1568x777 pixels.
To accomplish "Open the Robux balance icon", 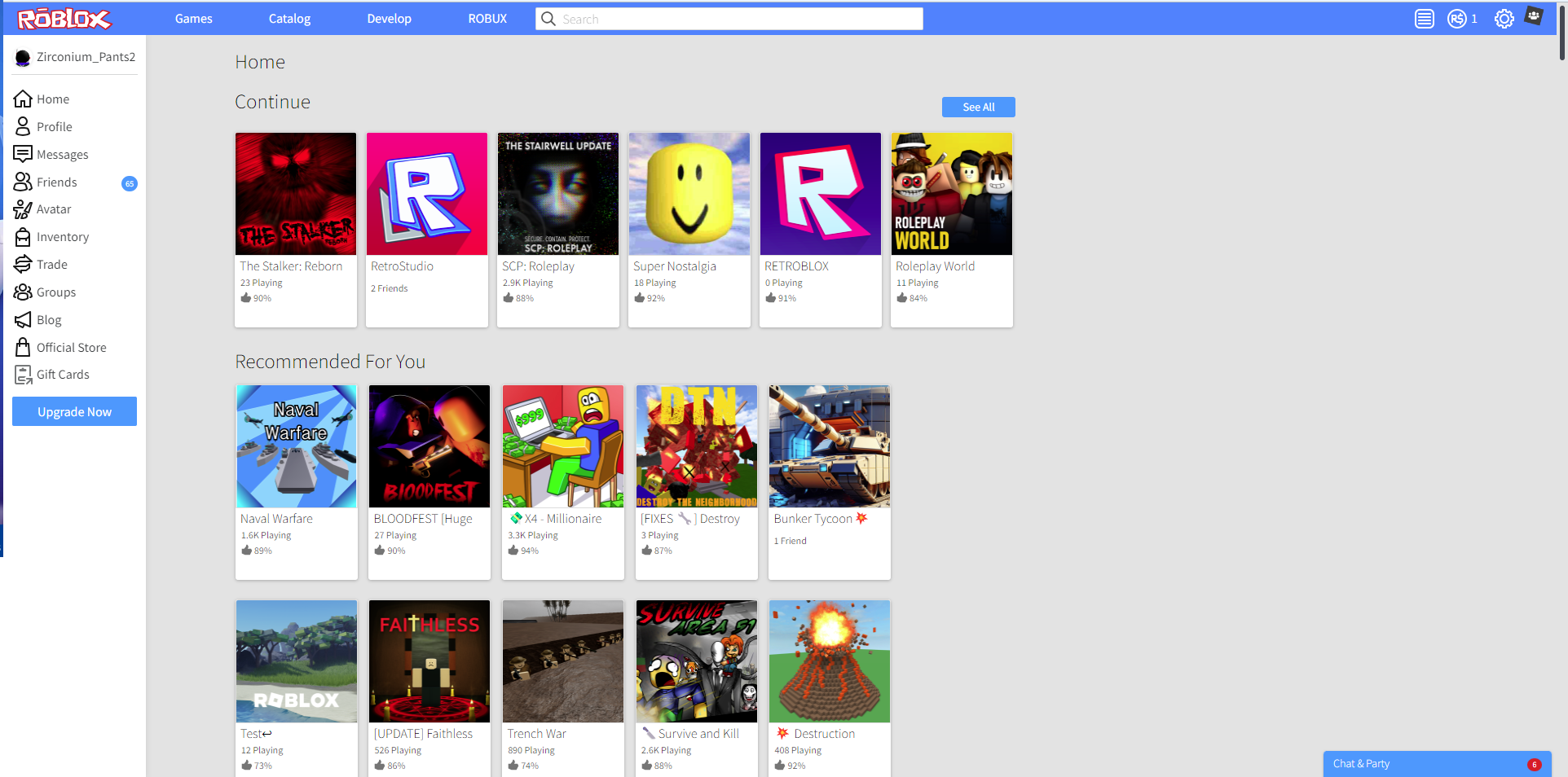I will click(x=1457, y=19).
